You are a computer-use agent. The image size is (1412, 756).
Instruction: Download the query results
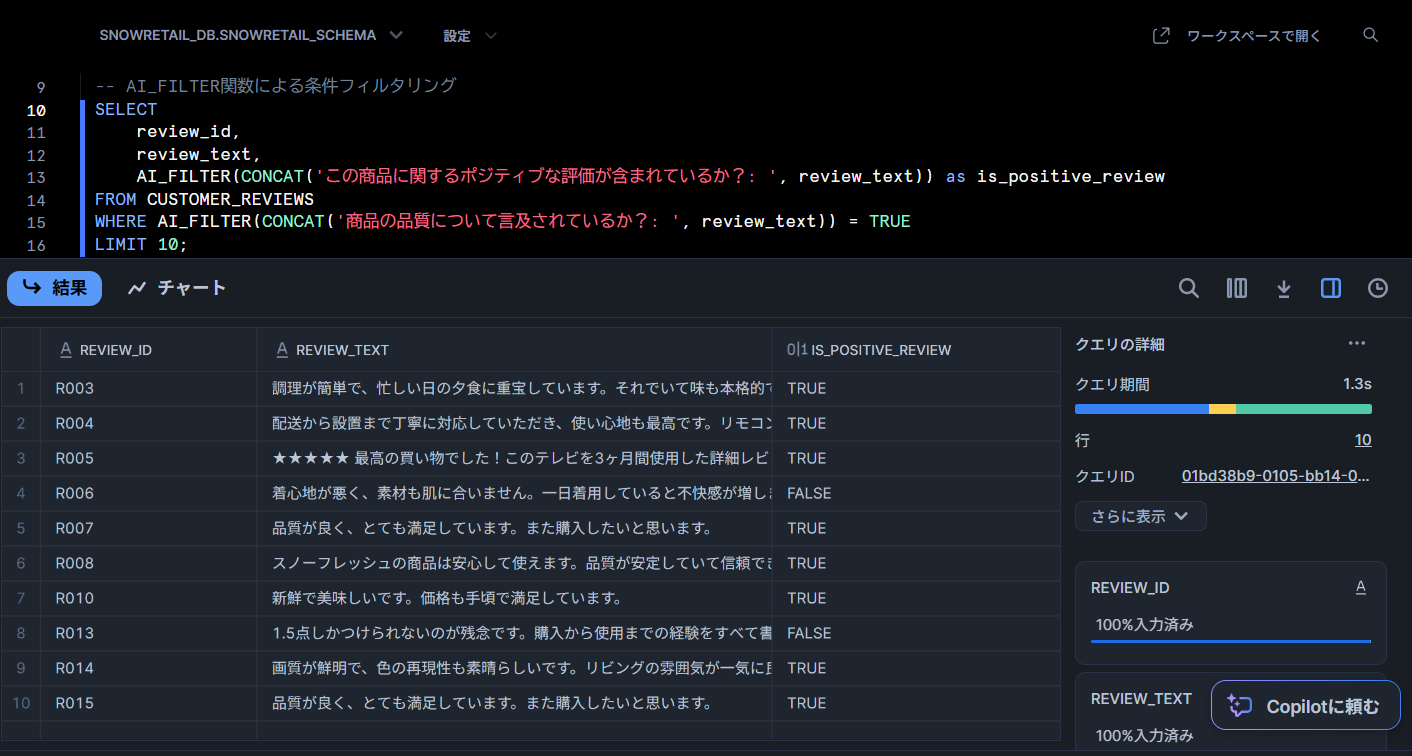click(1284, 288)
